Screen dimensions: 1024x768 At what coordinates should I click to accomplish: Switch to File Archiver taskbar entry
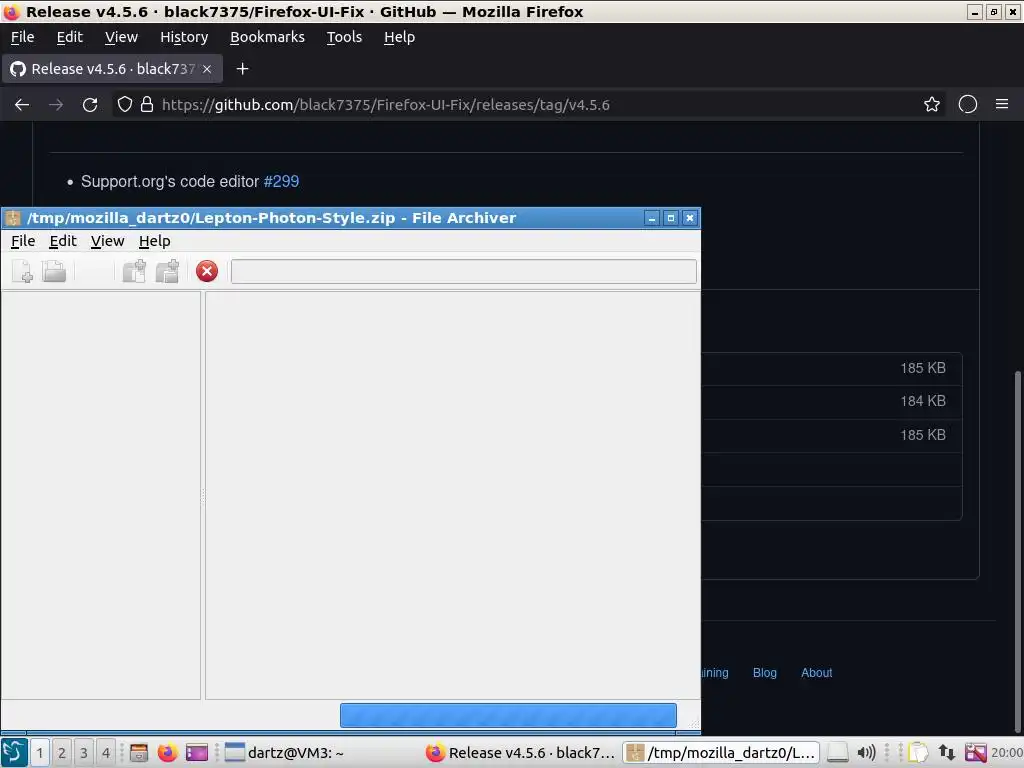coord(720,753)
